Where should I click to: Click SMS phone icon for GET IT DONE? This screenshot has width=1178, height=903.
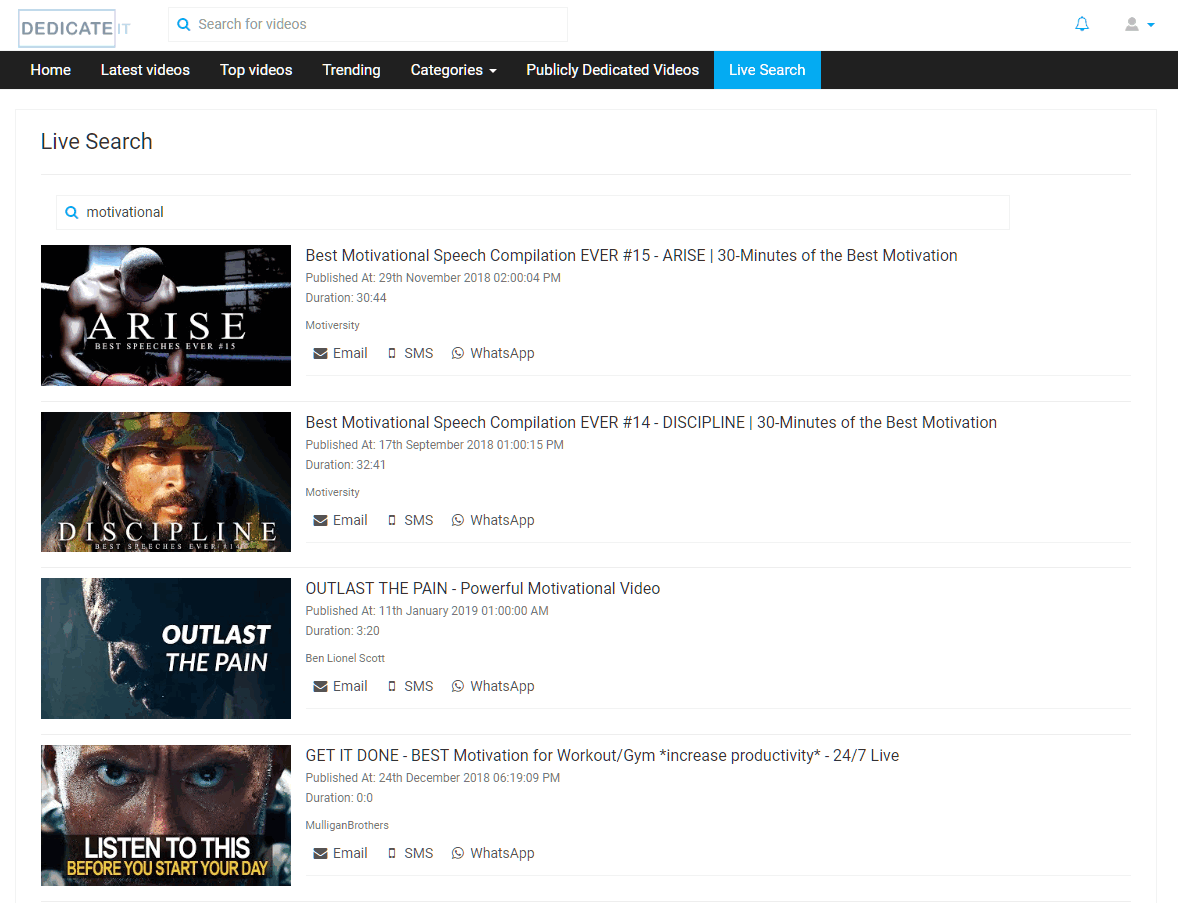pyautogui.click(x=391, y=853)
